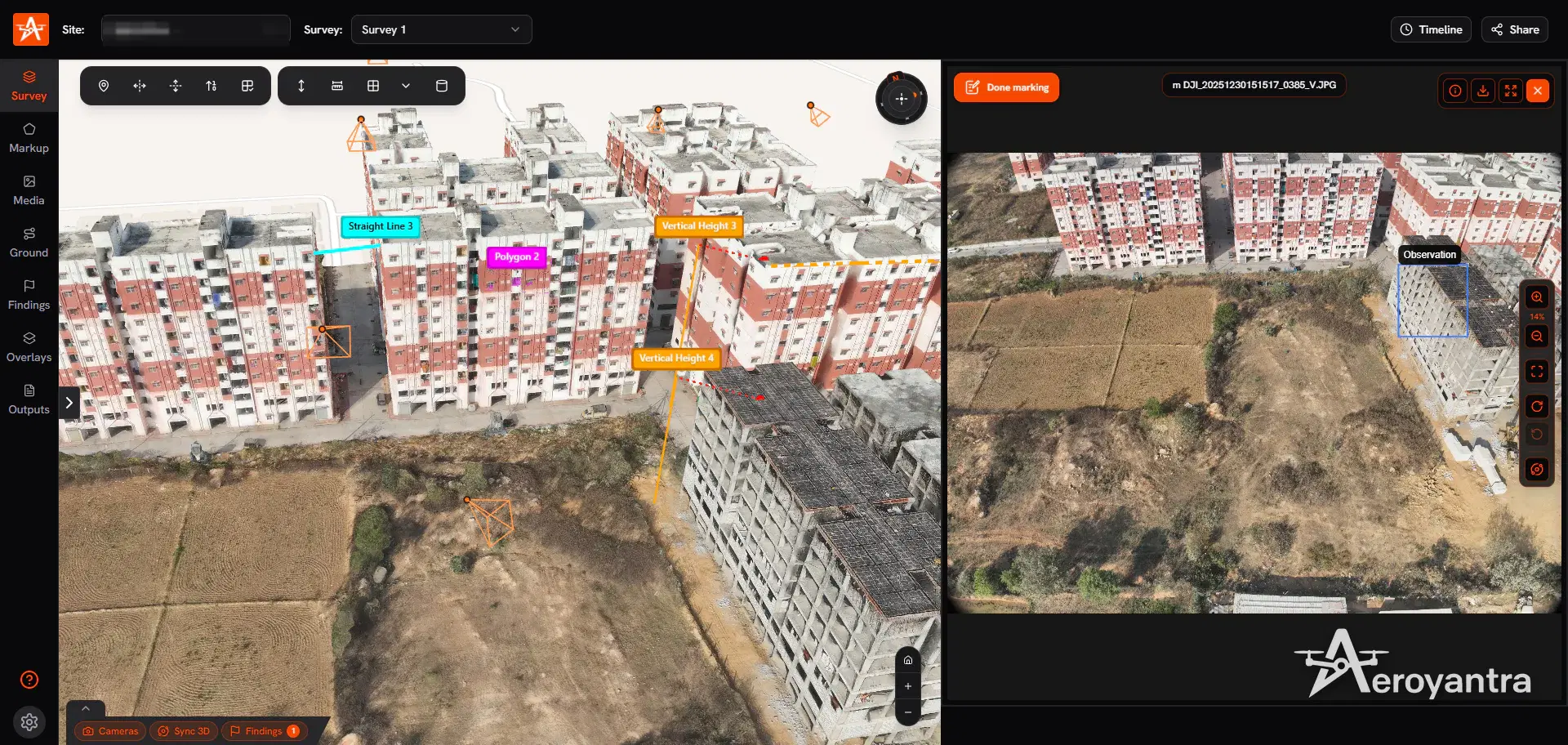Open the Ground sidebar section

click(29, 243)
